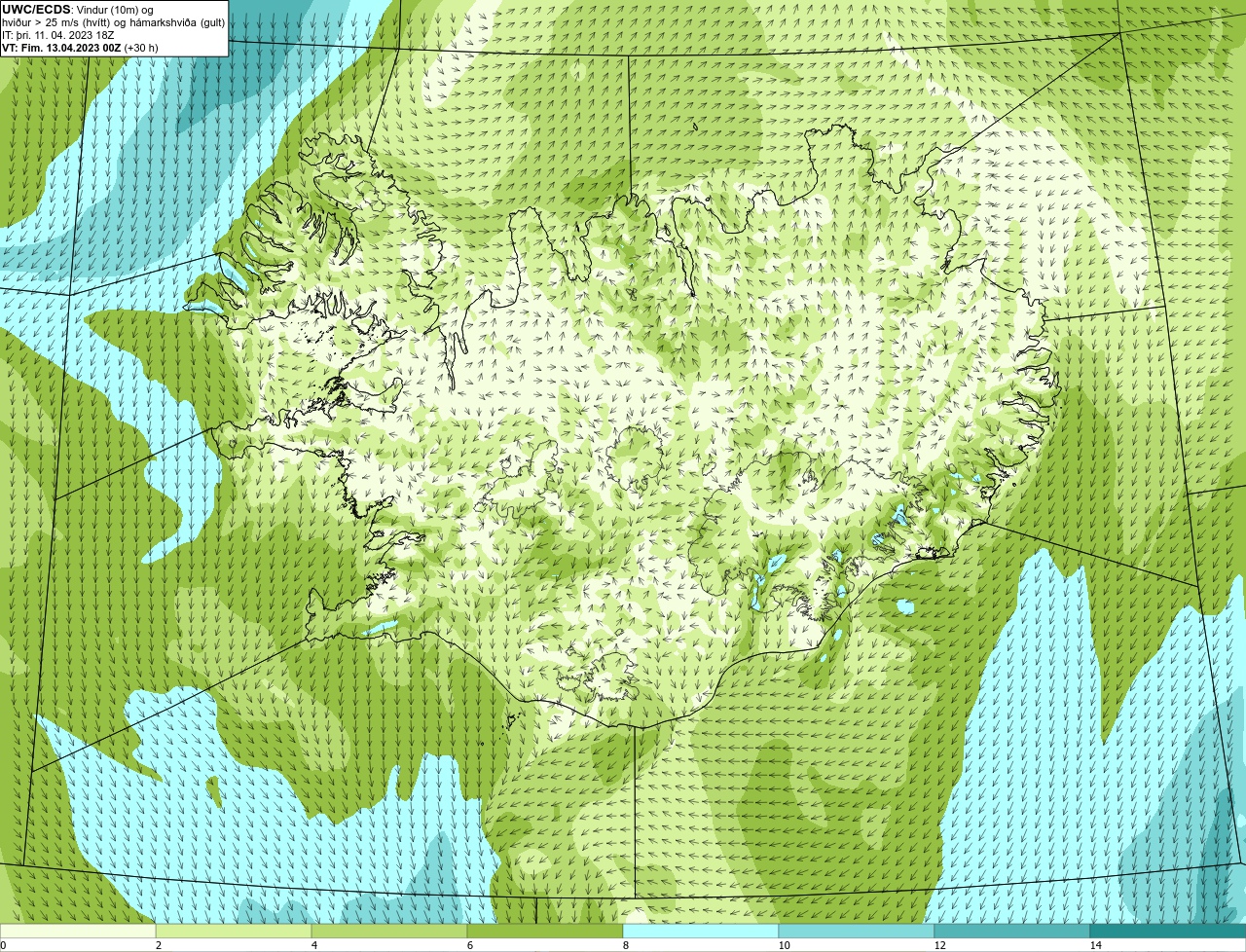
Task: Click the scale label '2'
Action: pyautogui.click(x=158, y=945)
